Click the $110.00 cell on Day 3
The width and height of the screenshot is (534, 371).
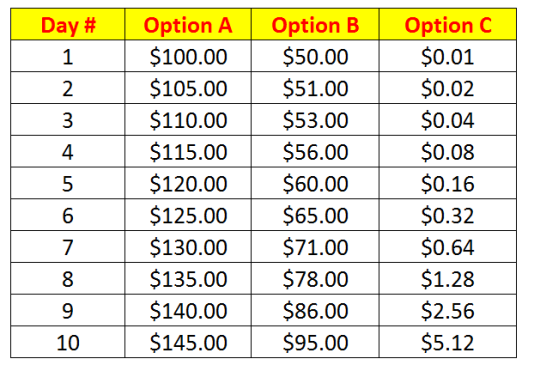coord(188,120)
